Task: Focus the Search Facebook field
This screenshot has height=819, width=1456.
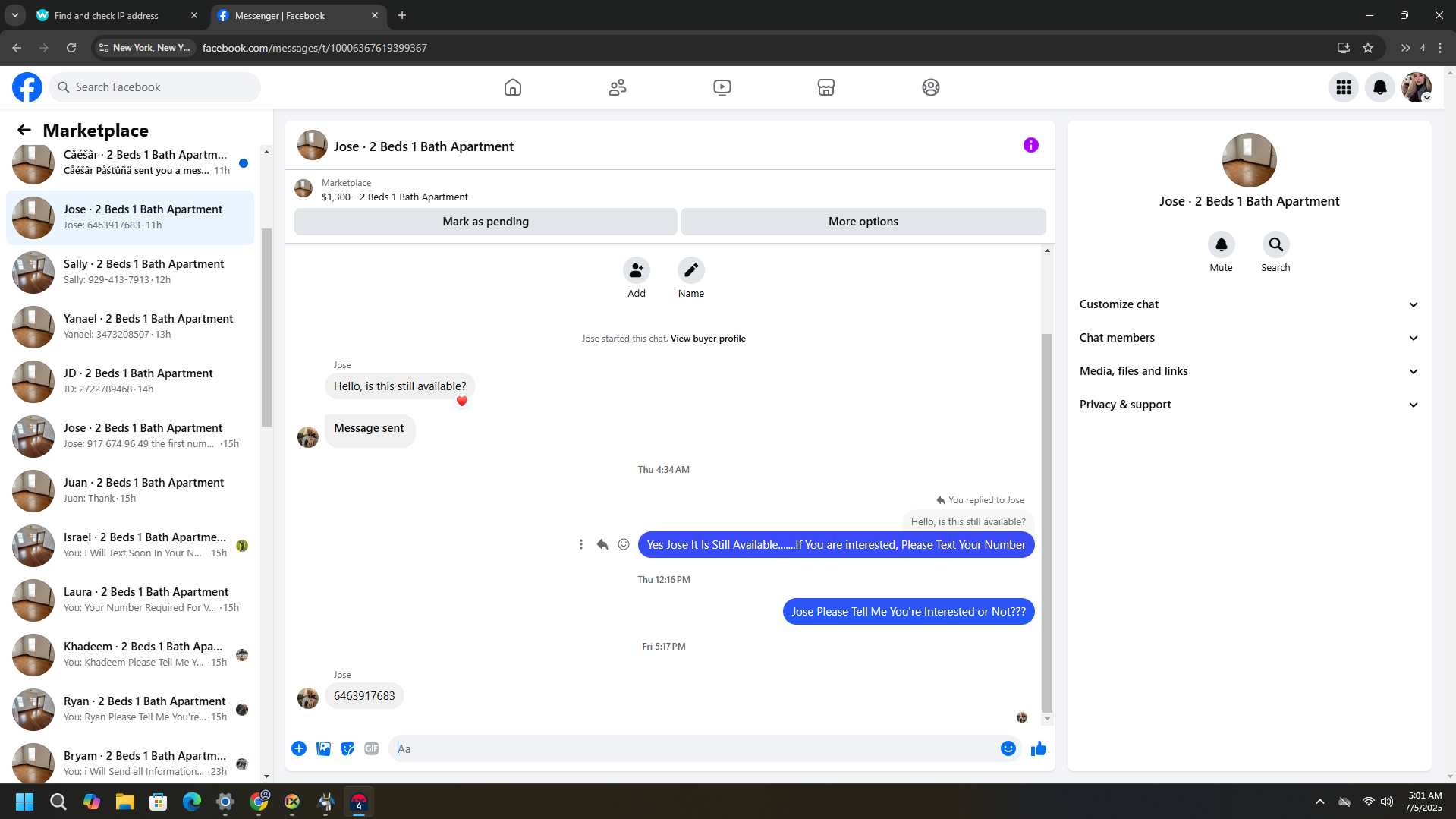Action: point(156,87)
